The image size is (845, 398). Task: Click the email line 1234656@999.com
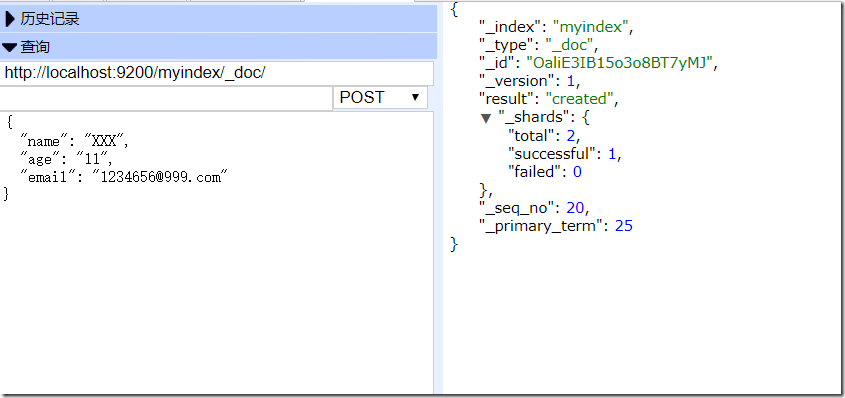tap(124, 176)
